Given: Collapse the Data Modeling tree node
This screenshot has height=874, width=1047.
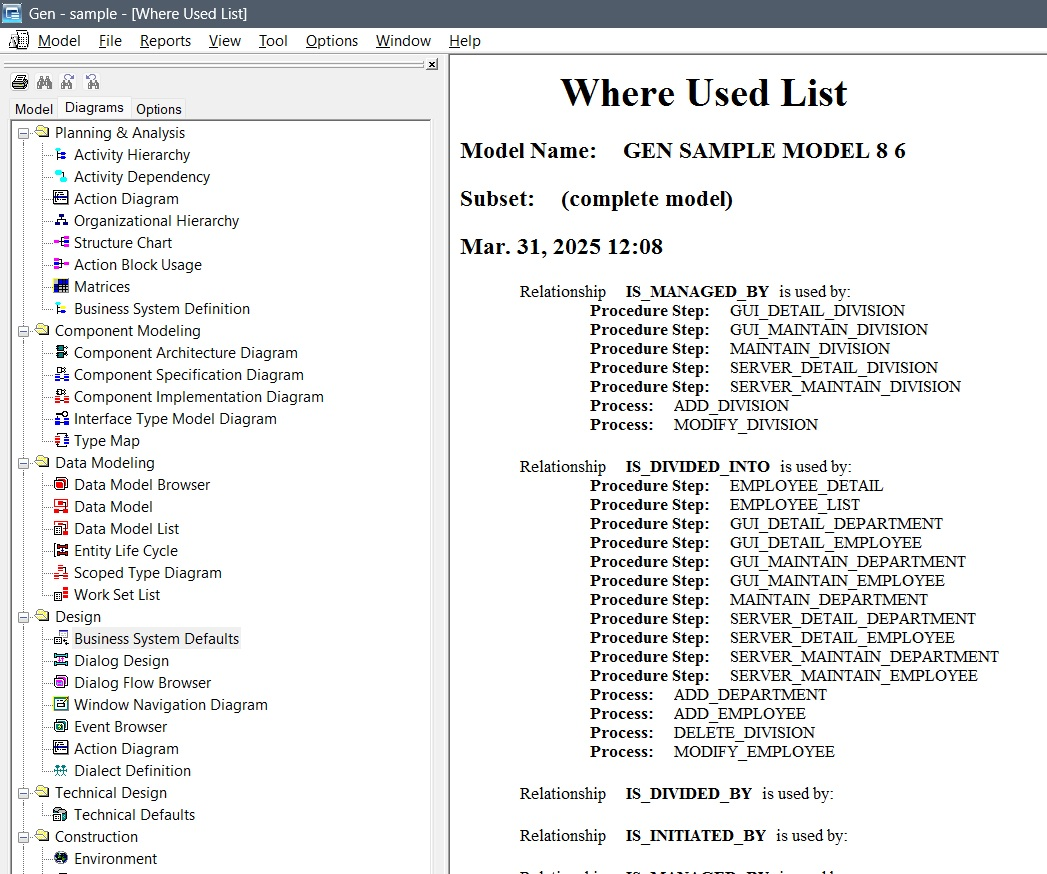Looking at the screenshot, I should (23, 463).
